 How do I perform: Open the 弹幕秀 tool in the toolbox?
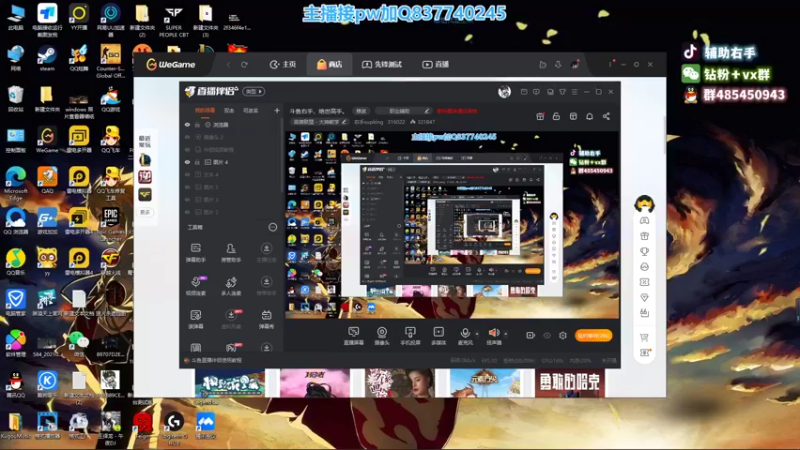point(266,319)
